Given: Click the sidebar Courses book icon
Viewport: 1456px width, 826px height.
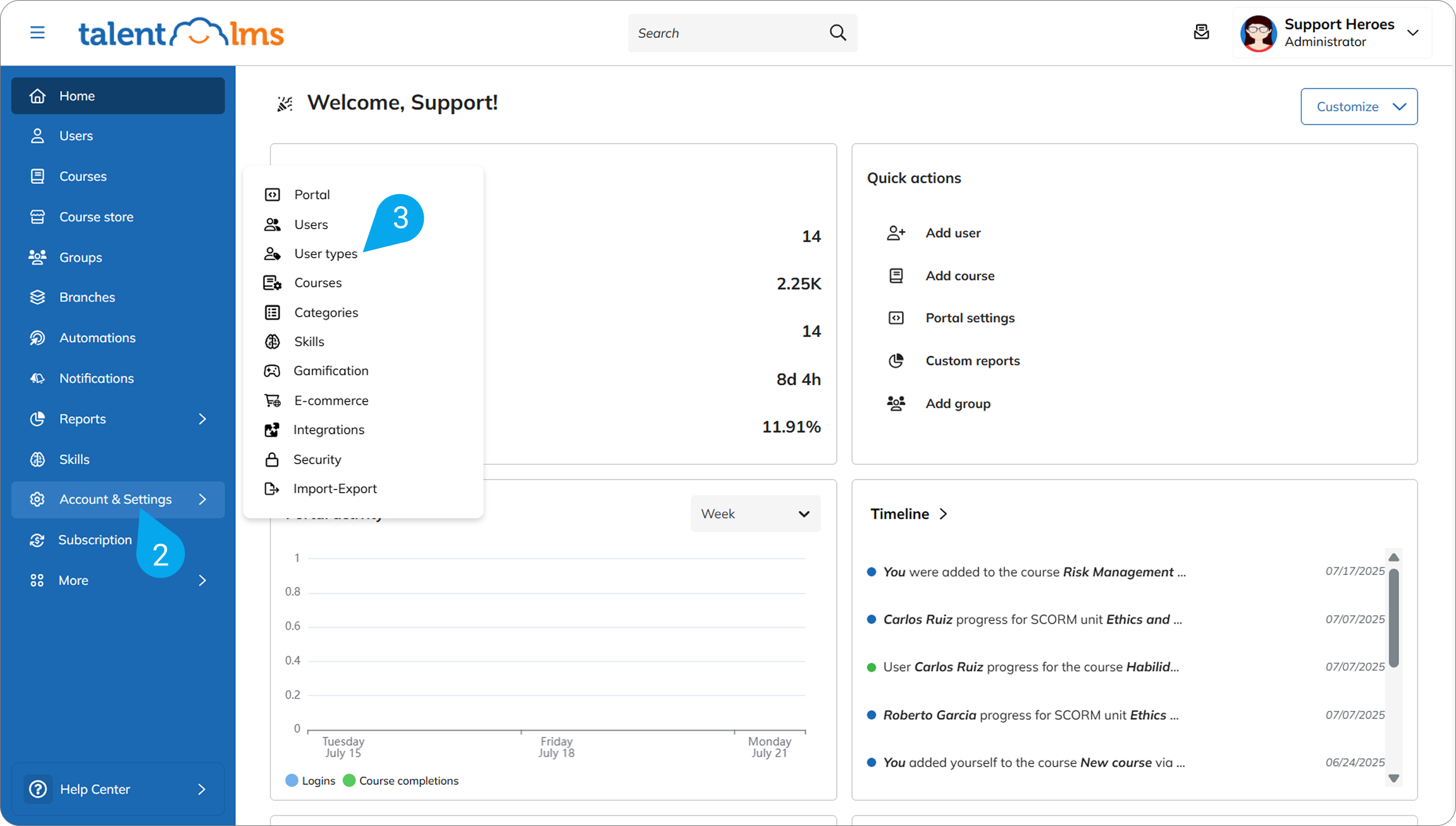Looking at the screenshot, I should coord(37,176).
